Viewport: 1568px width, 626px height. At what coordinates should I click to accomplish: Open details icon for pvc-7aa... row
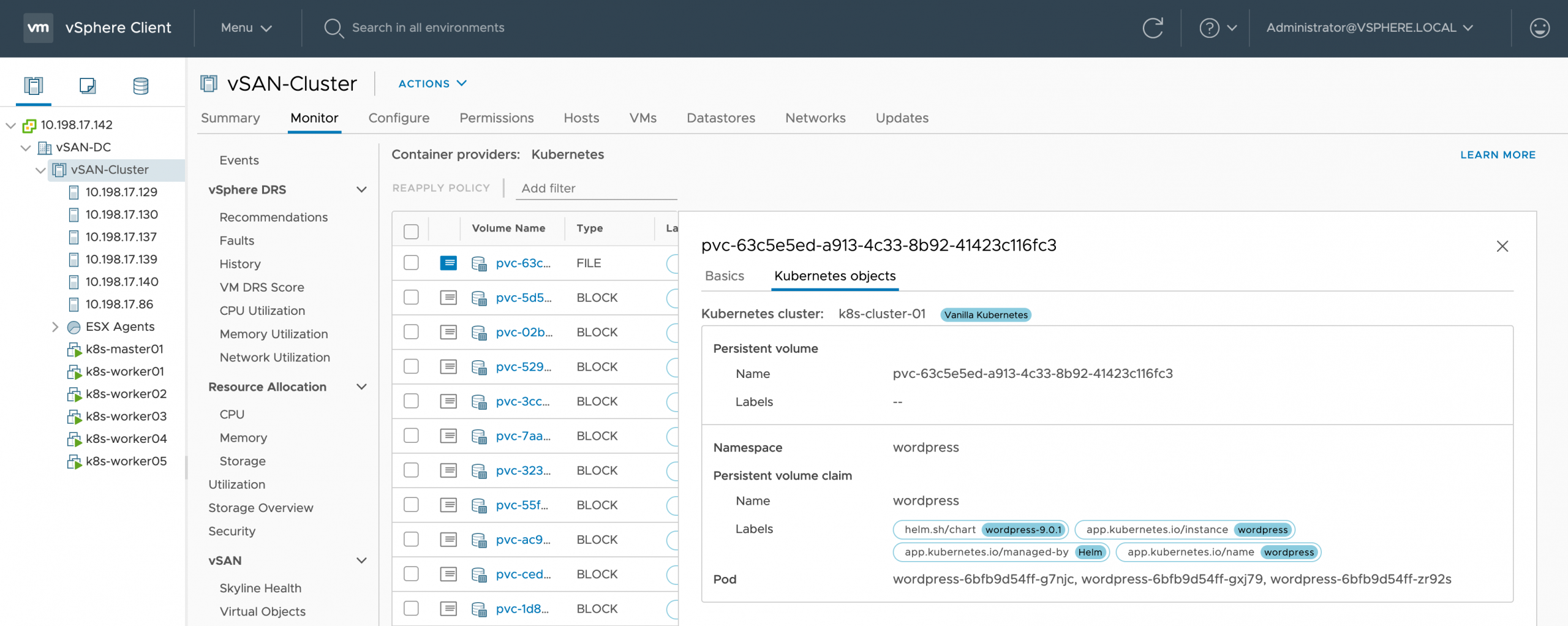tap(448, 436)
